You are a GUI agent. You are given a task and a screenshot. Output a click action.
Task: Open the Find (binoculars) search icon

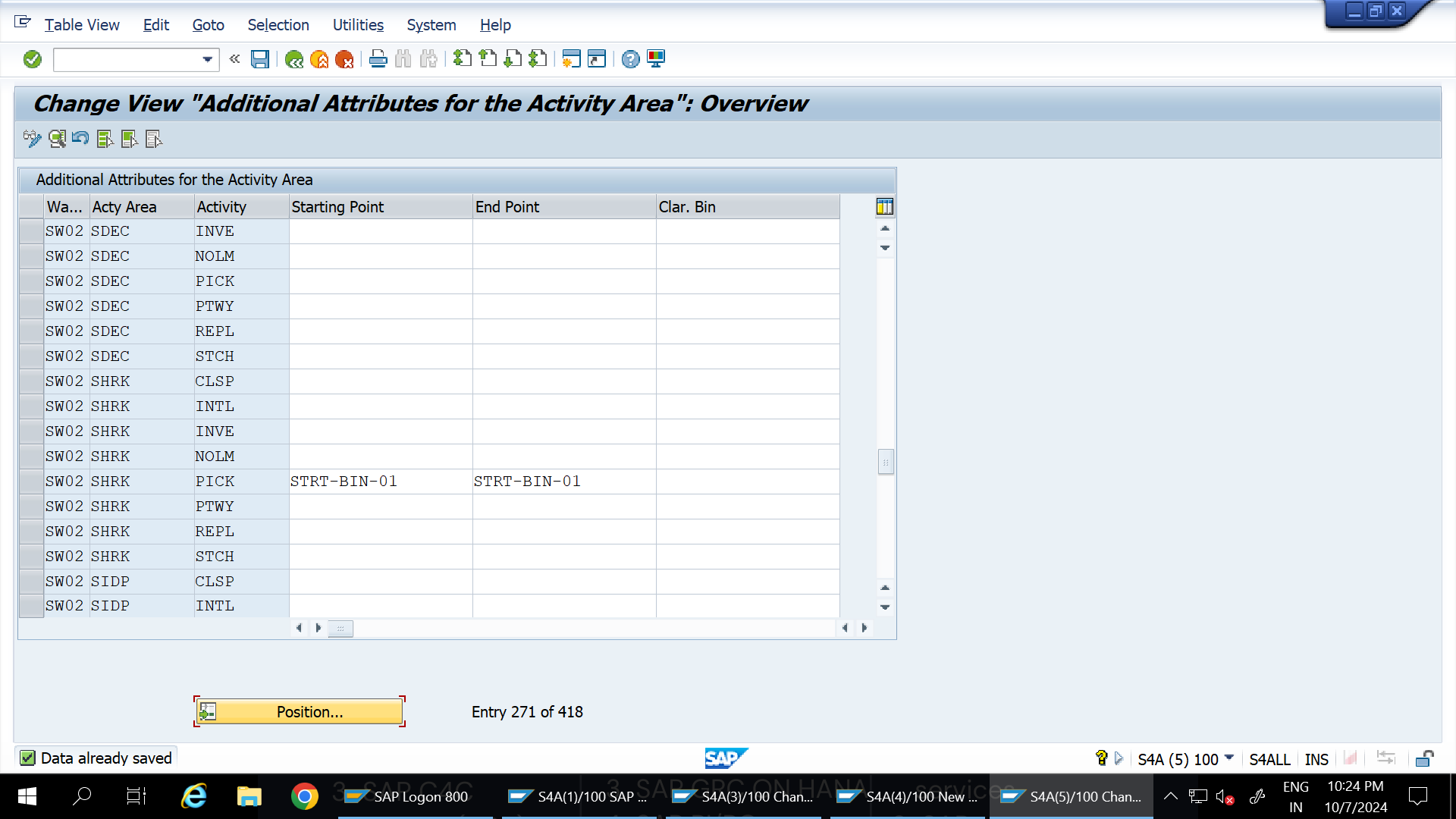point(403,59)
